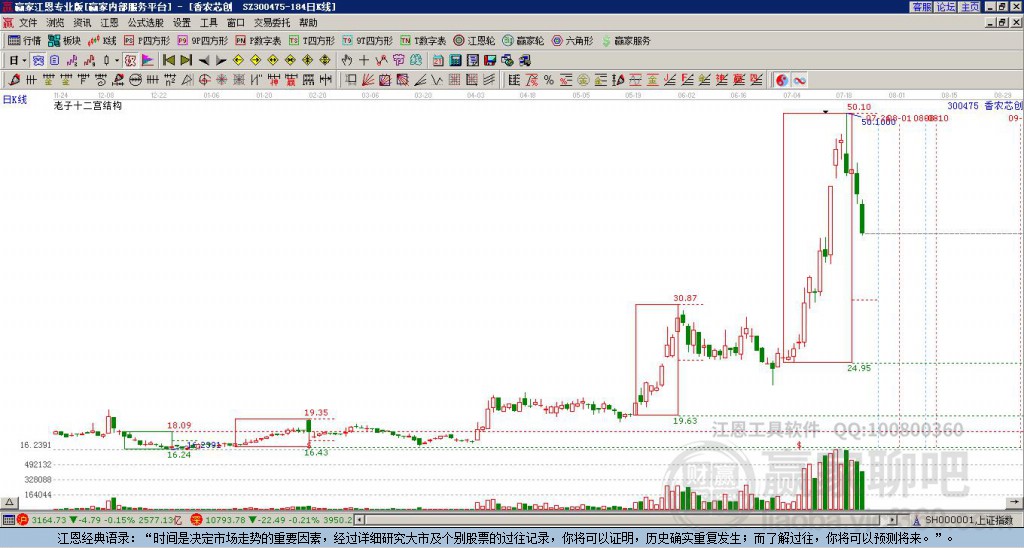The width and height of the screenshot is (1024, 548).
Task: Select the percent % retracement tool
Action: click(549, 80)
